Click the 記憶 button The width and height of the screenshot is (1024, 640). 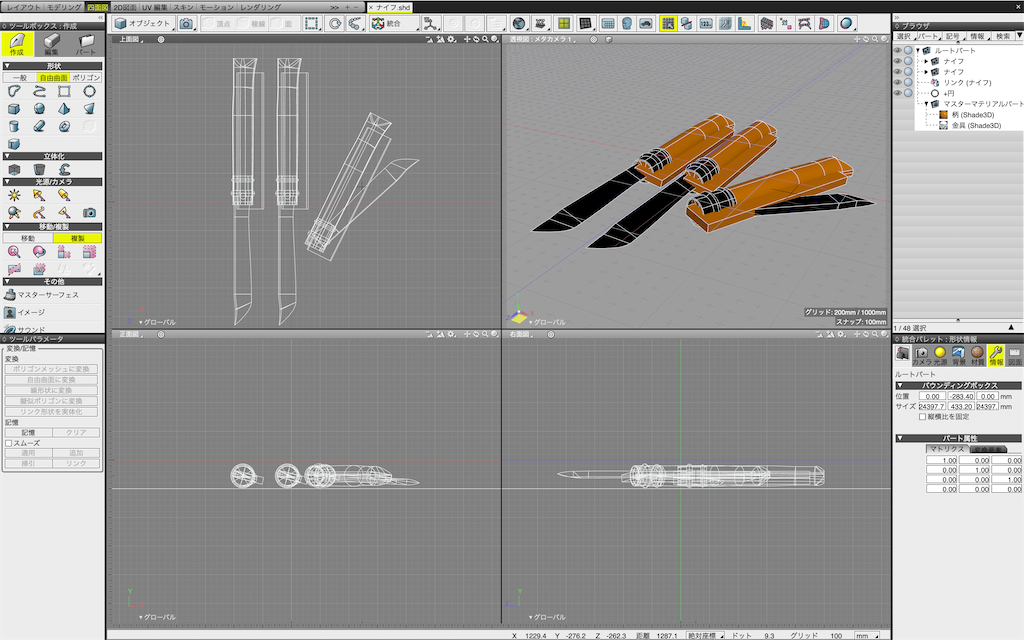click(28, 432)
